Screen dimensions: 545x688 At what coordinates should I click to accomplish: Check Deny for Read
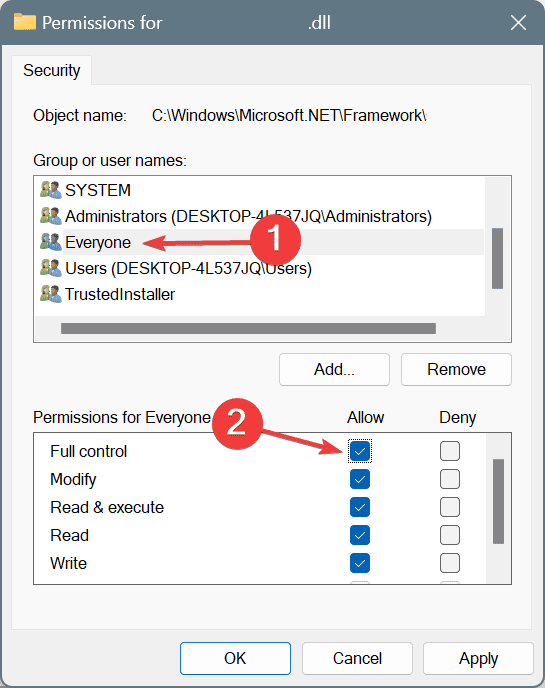click(450, 535)
